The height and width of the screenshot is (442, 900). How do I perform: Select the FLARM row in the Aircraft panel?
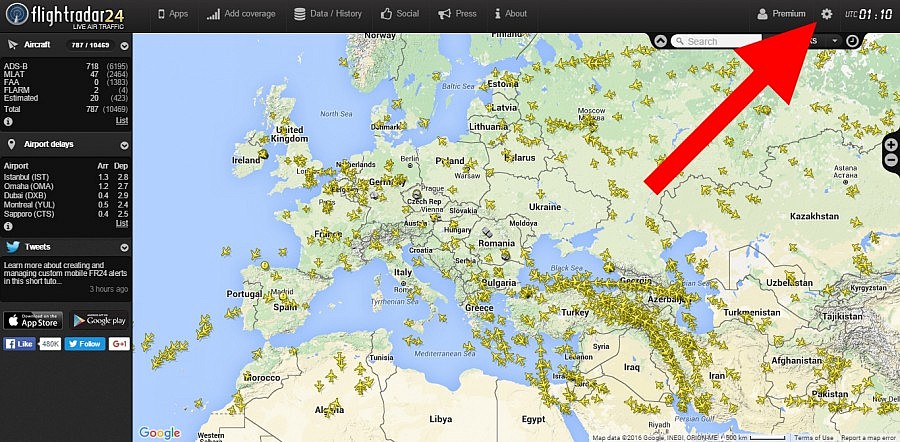point(65,90)
